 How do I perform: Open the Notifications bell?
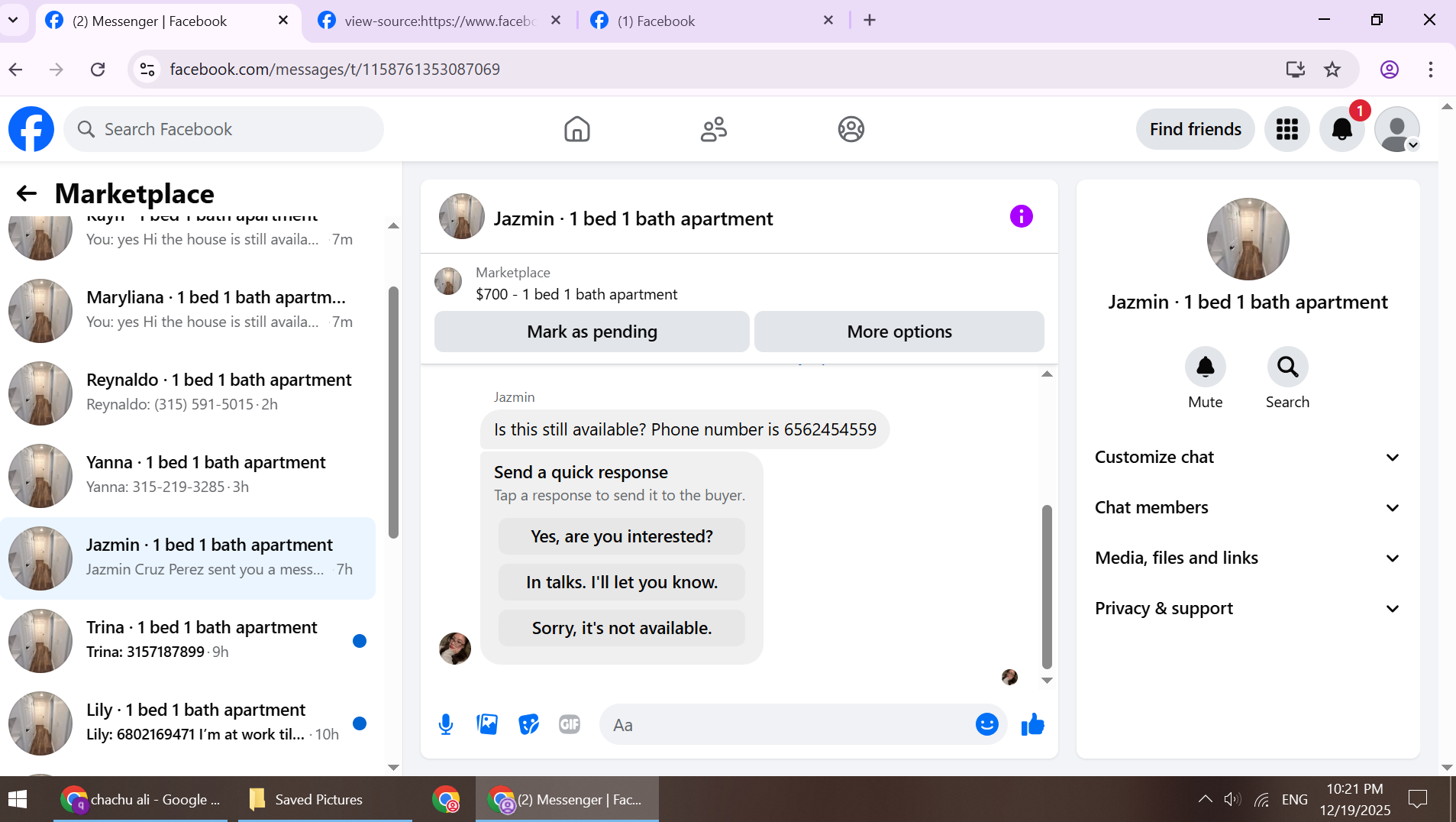tap(1342, 129)
